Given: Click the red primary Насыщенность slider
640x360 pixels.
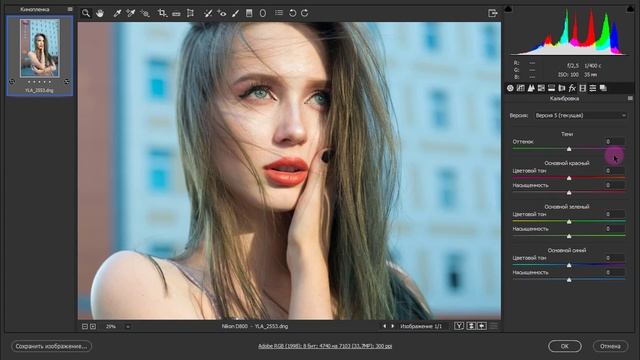Looking at the screenshot, I should tap(569, 193).
